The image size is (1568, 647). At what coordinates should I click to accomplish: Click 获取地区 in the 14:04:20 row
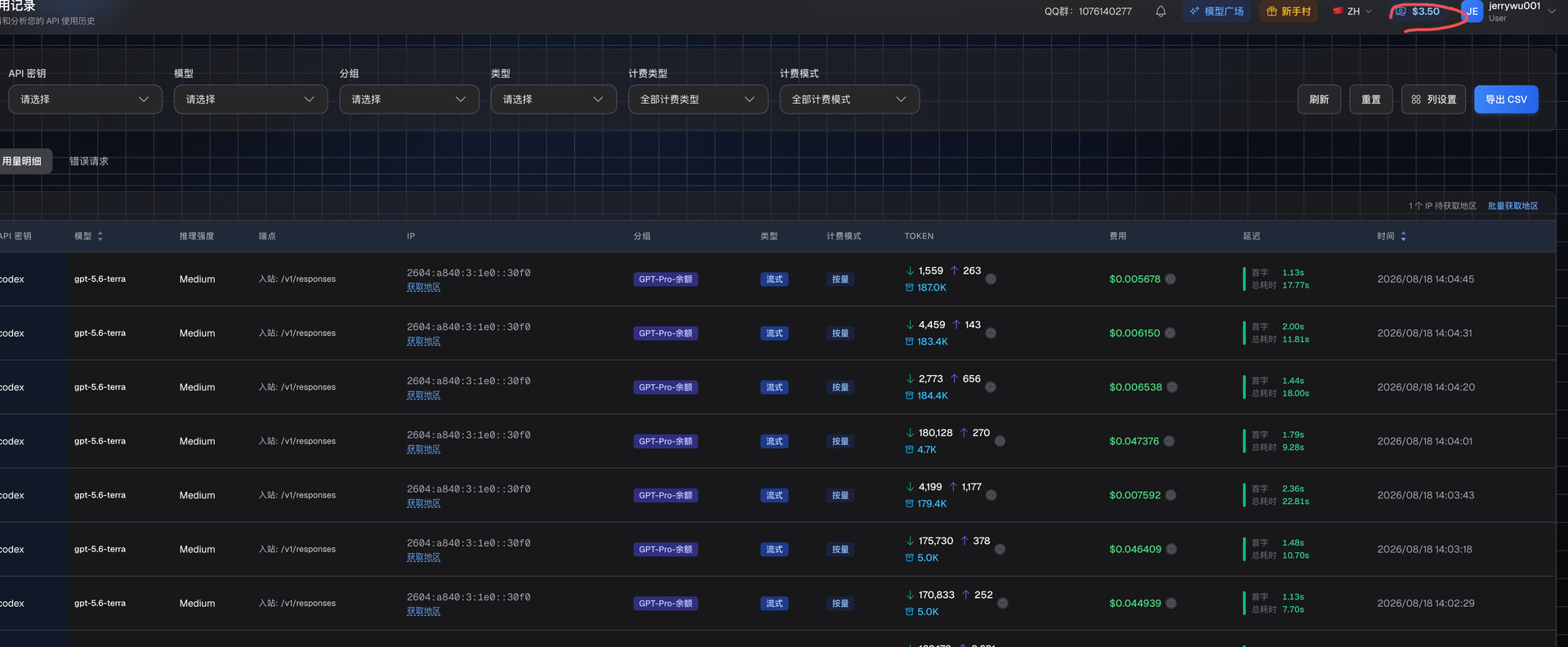pyautogui.click(x=424, y=395)
